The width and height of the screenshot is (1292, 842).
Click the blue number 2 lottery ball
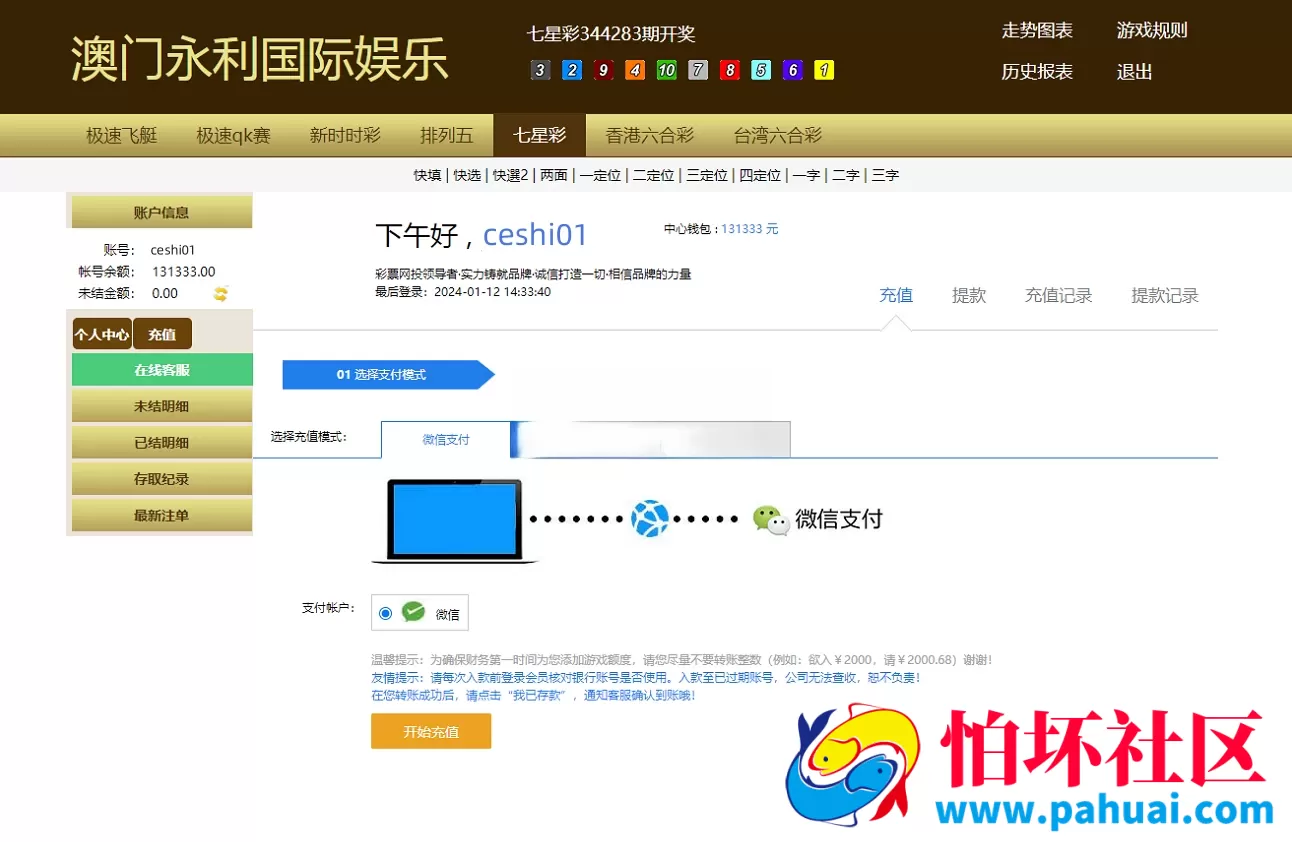point(571,70)
